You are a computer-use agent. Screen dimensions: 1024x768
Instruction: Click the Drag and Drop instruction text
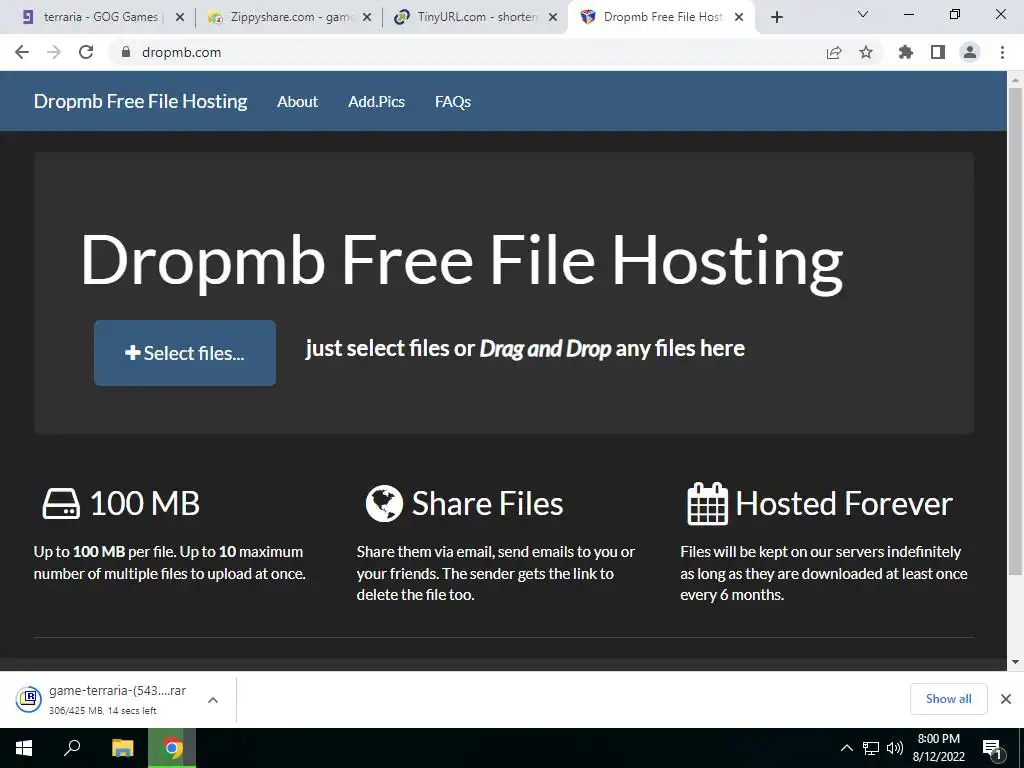525,349
